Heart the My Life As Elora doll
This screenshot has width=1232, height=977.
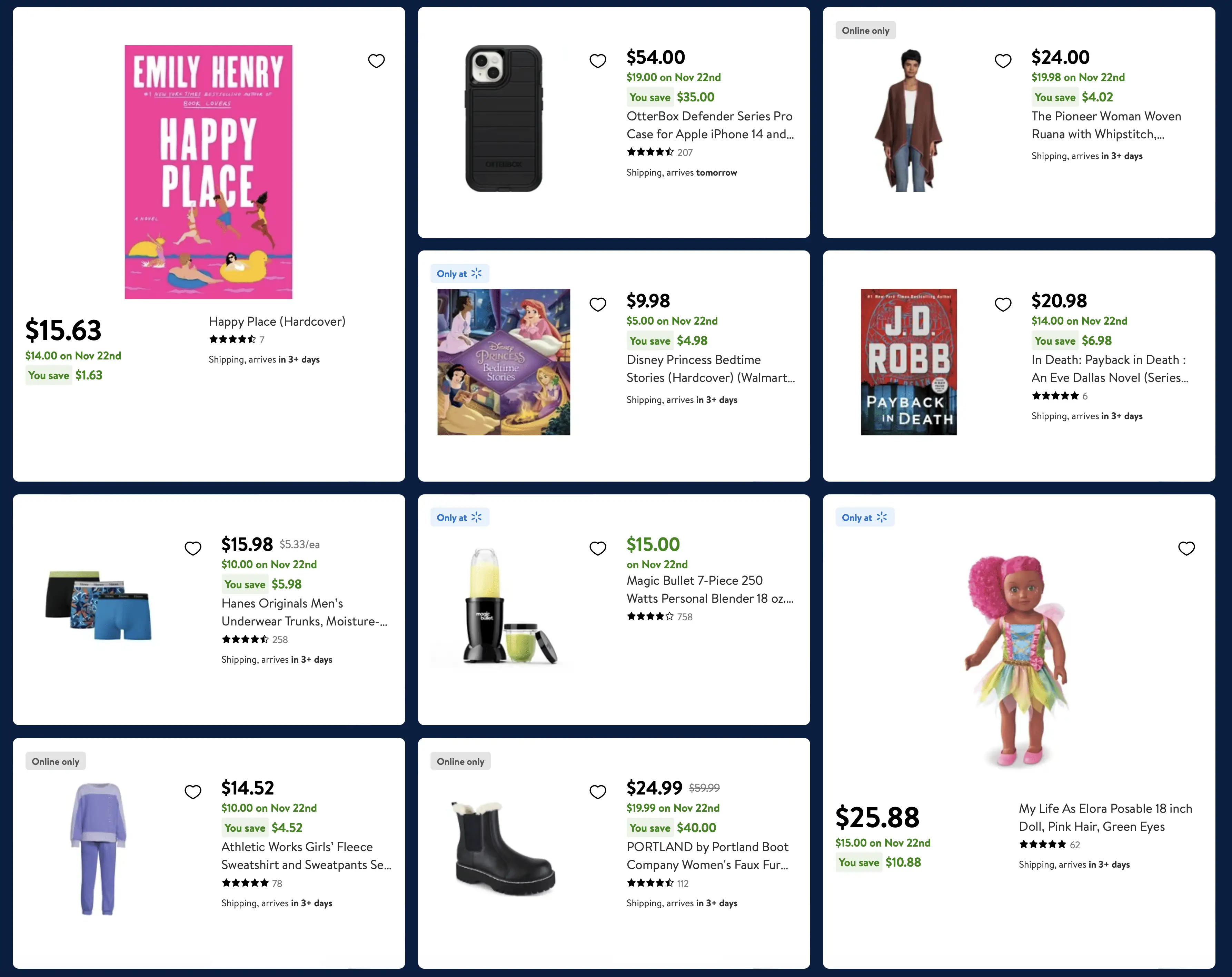pos(1186,548)
